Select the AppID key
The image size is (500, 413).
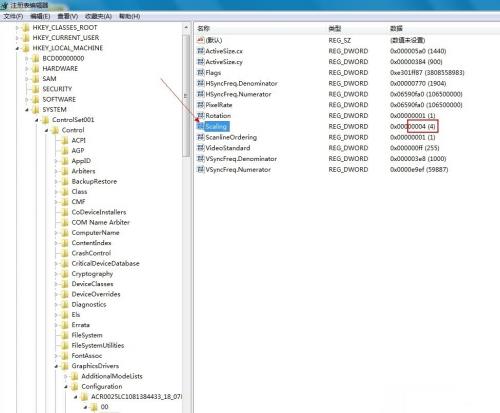tap(81, 161)
